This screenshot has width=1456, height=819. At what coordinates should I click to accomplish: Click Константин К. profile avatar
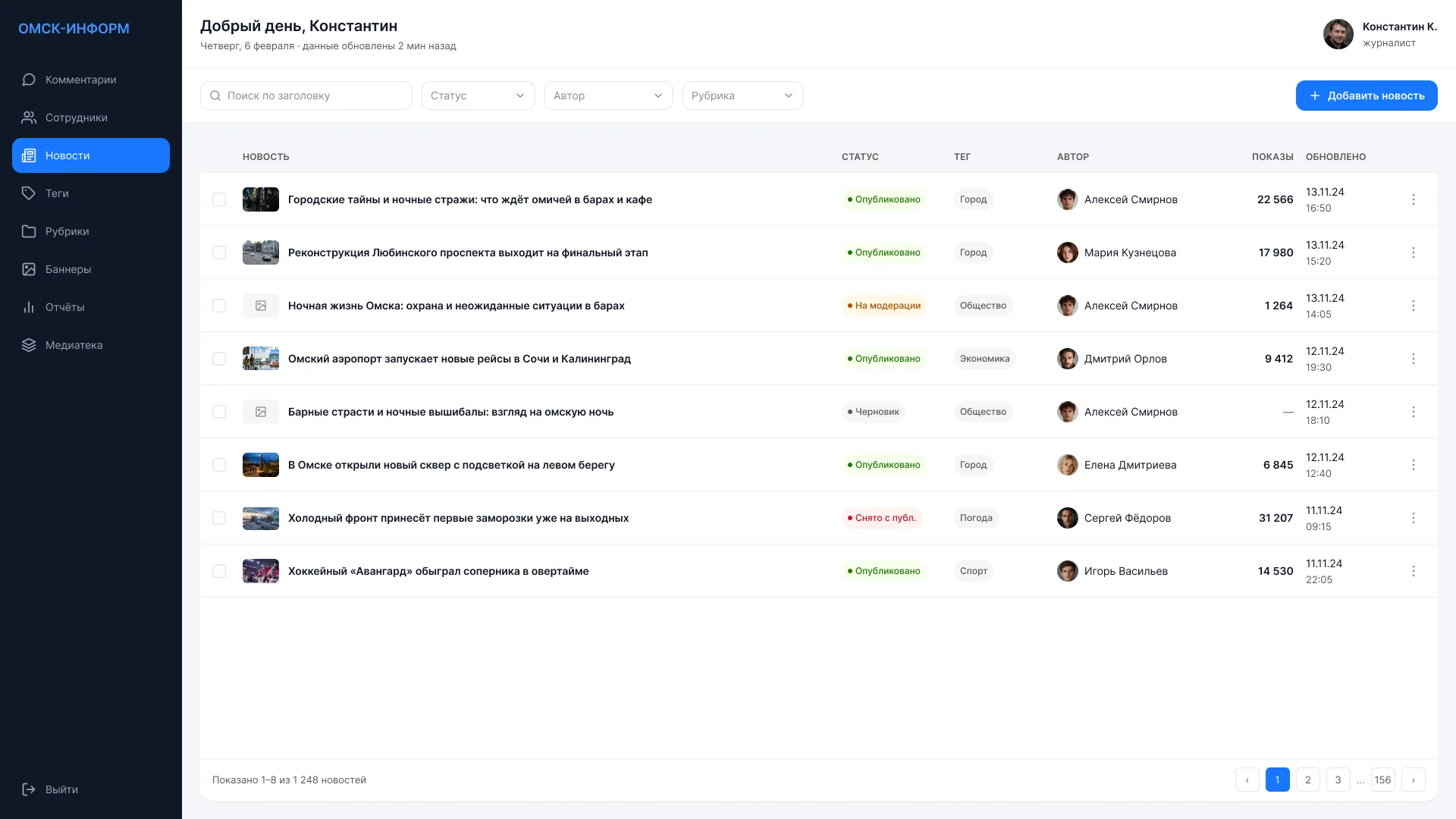click(1338, 34)
